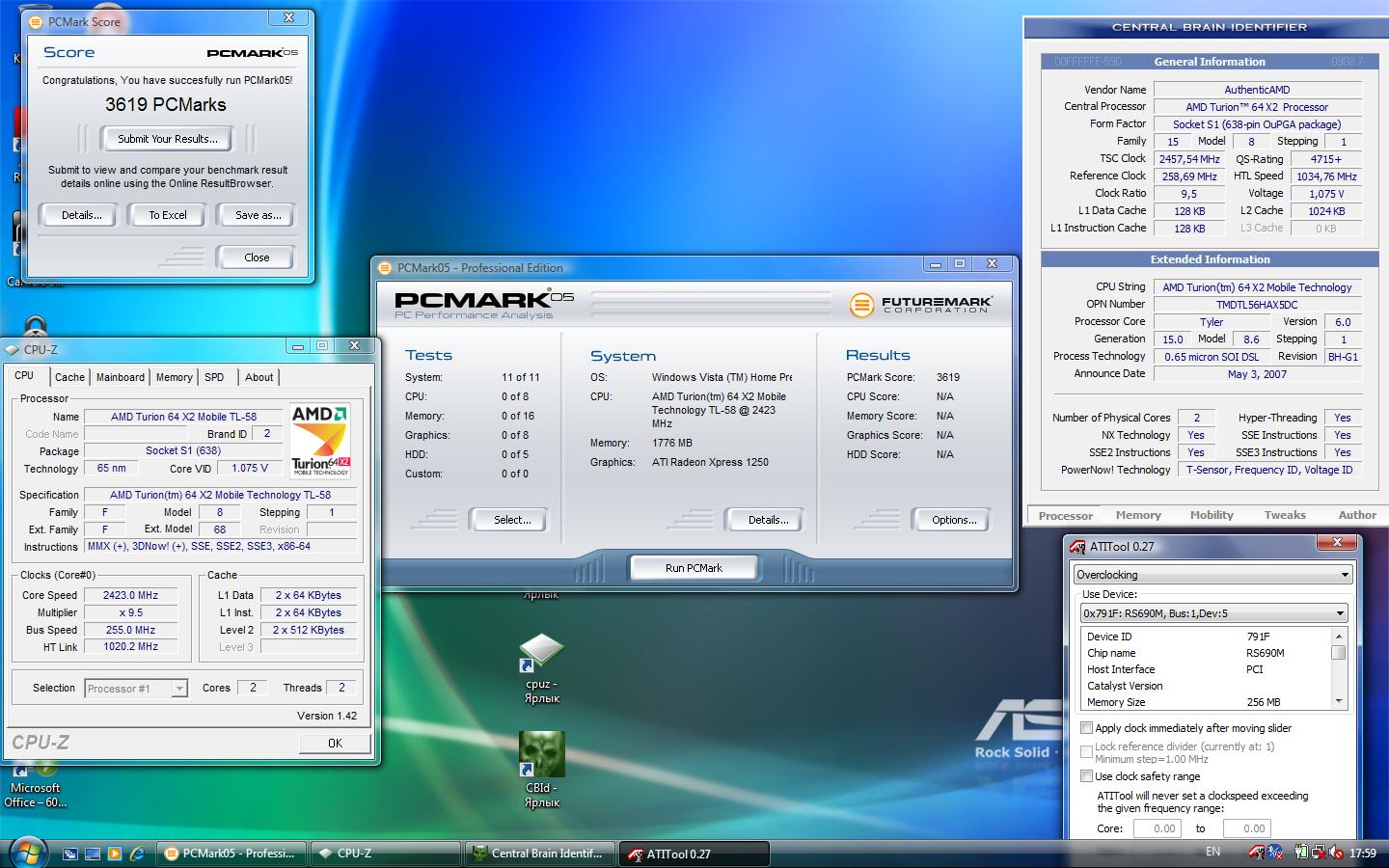The width and height of the screenshot is (1389, 868).
Task: Open Microsoft Office desktop shortcut
Action: coord(36,786)
